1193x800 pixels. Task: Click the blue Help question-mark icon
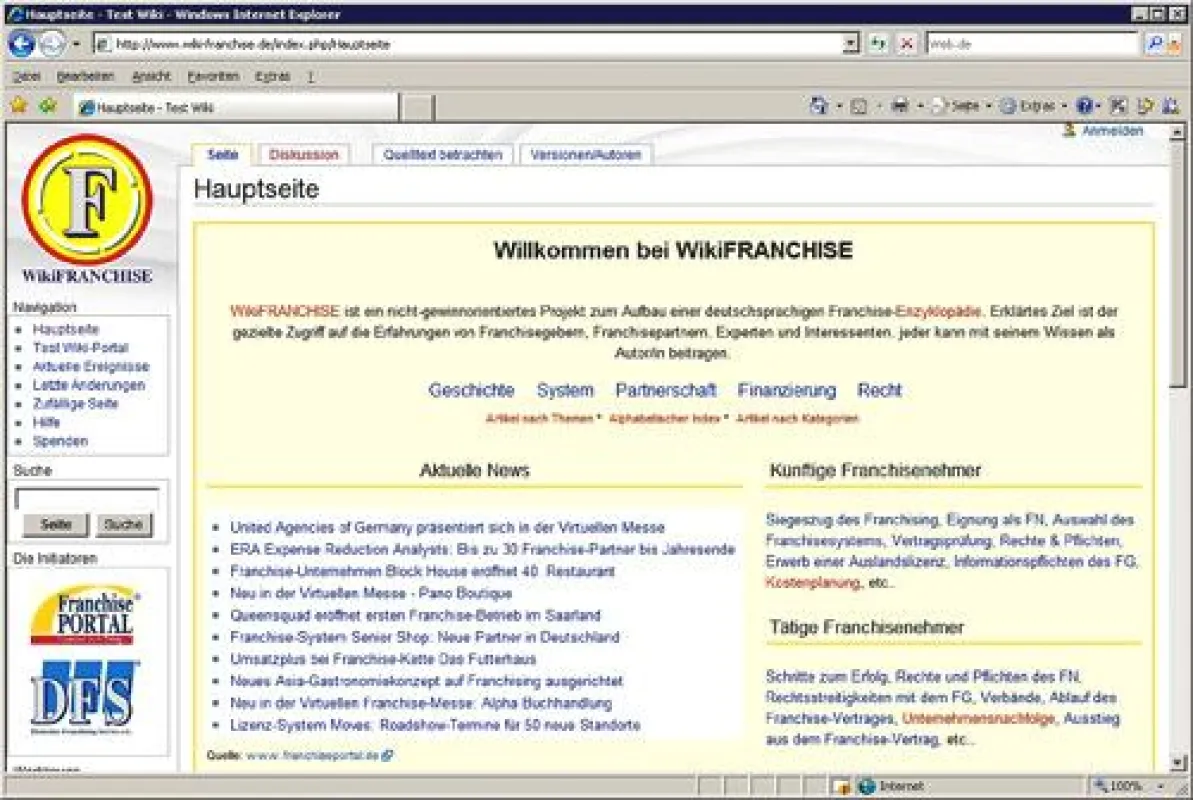pyautogui.click(x=1085, y=106)
